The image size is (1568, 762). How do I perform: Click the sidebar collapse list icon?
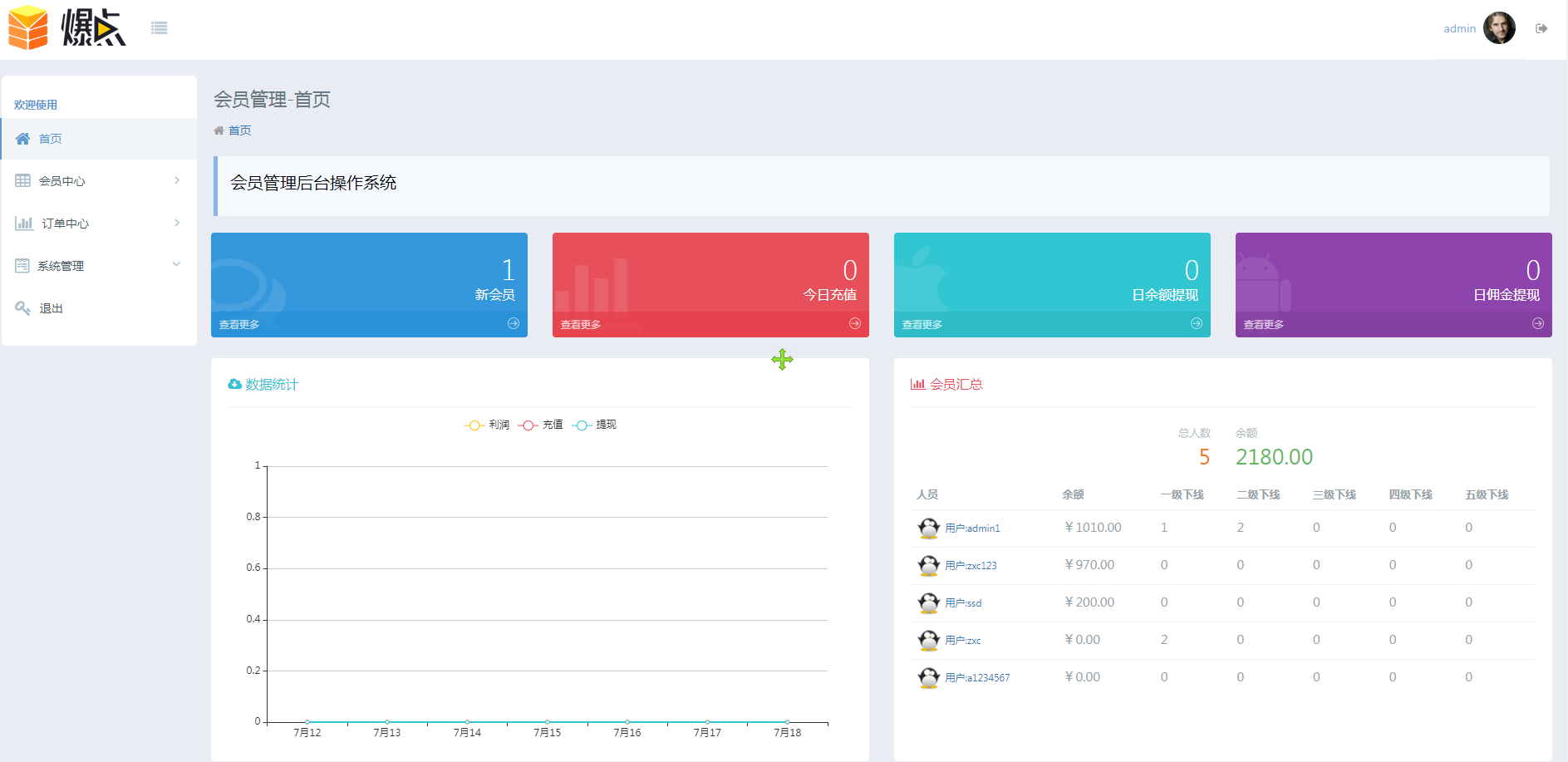coord(159,28)
